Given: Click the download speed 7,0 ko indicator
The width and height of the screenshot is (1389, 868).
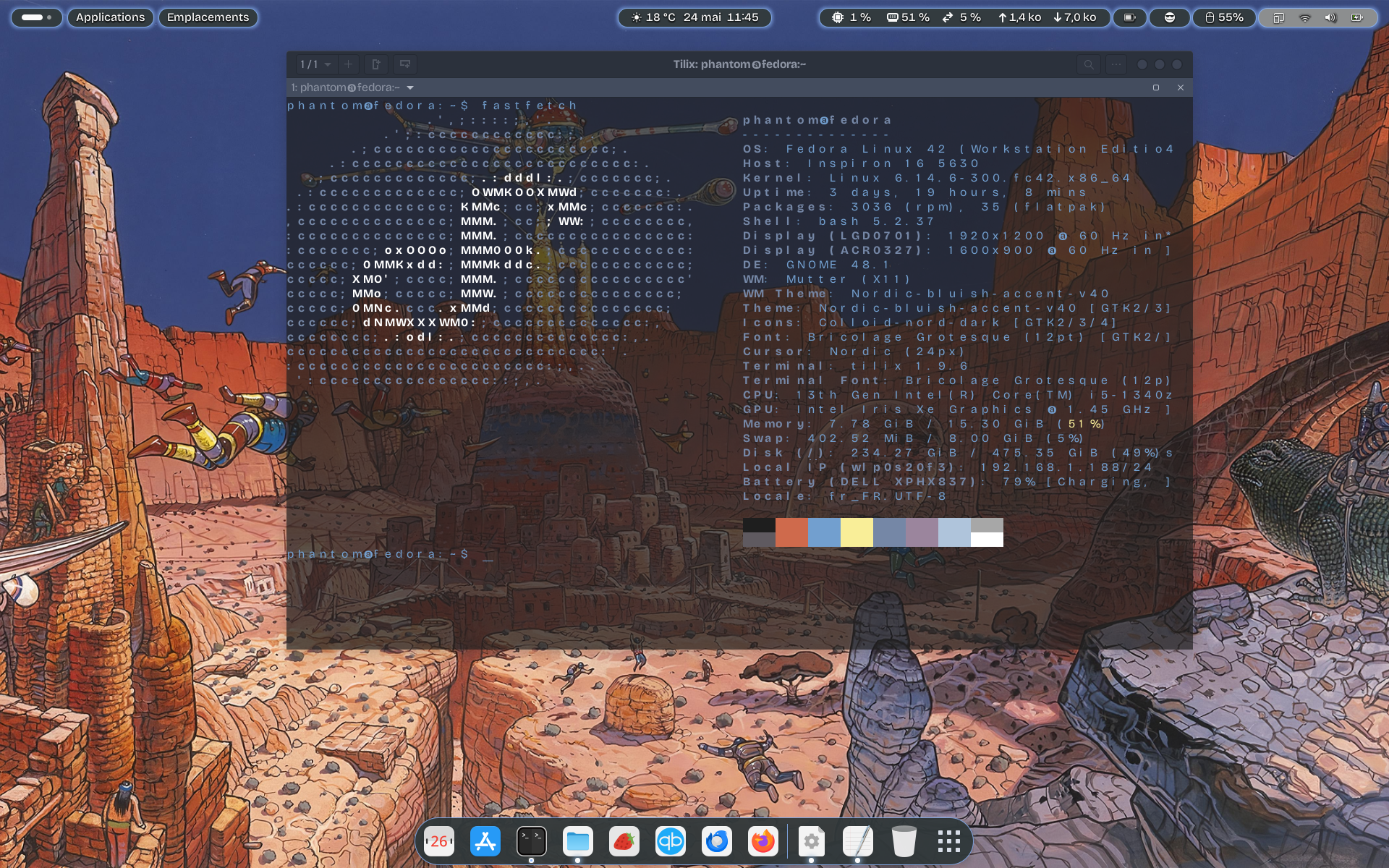Looking at the screenshot, I should tap(1075, 17).
